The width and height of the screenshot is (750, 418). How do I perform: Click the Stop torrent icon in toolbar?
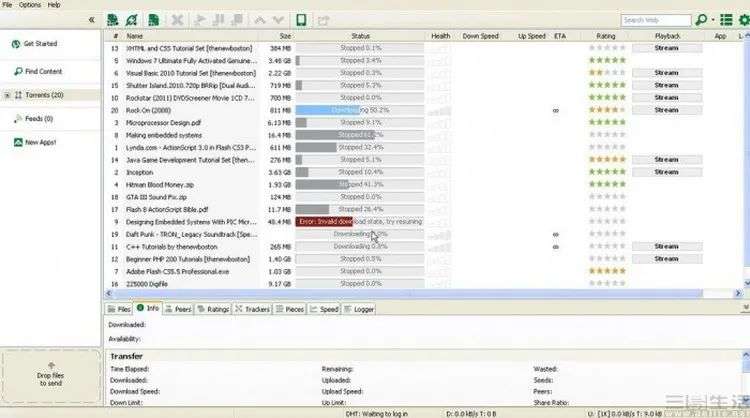tap(237, 20)
